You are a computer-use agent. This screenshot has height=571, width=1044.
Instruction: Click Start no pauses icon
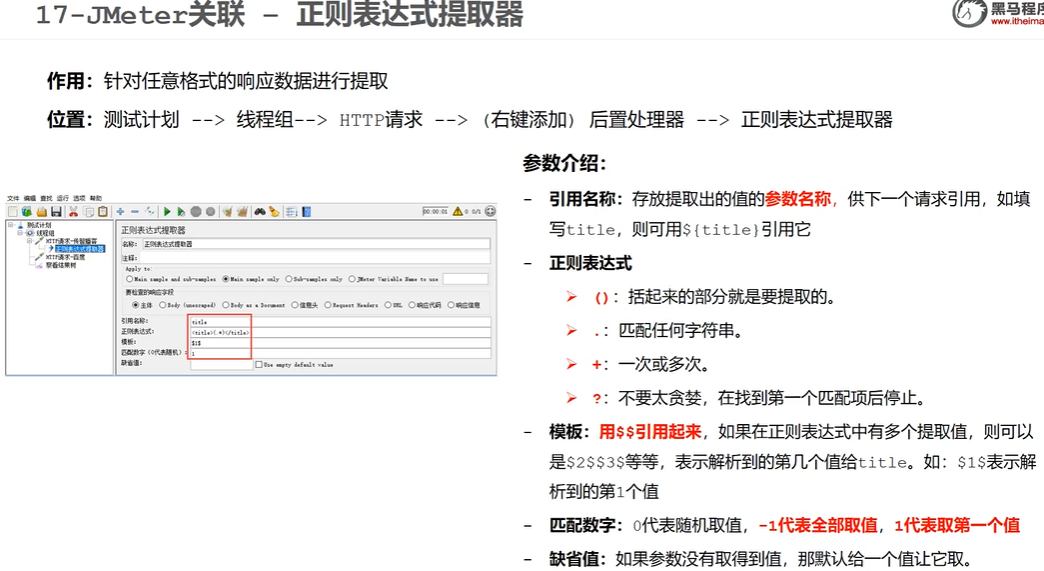click(181, 212)
